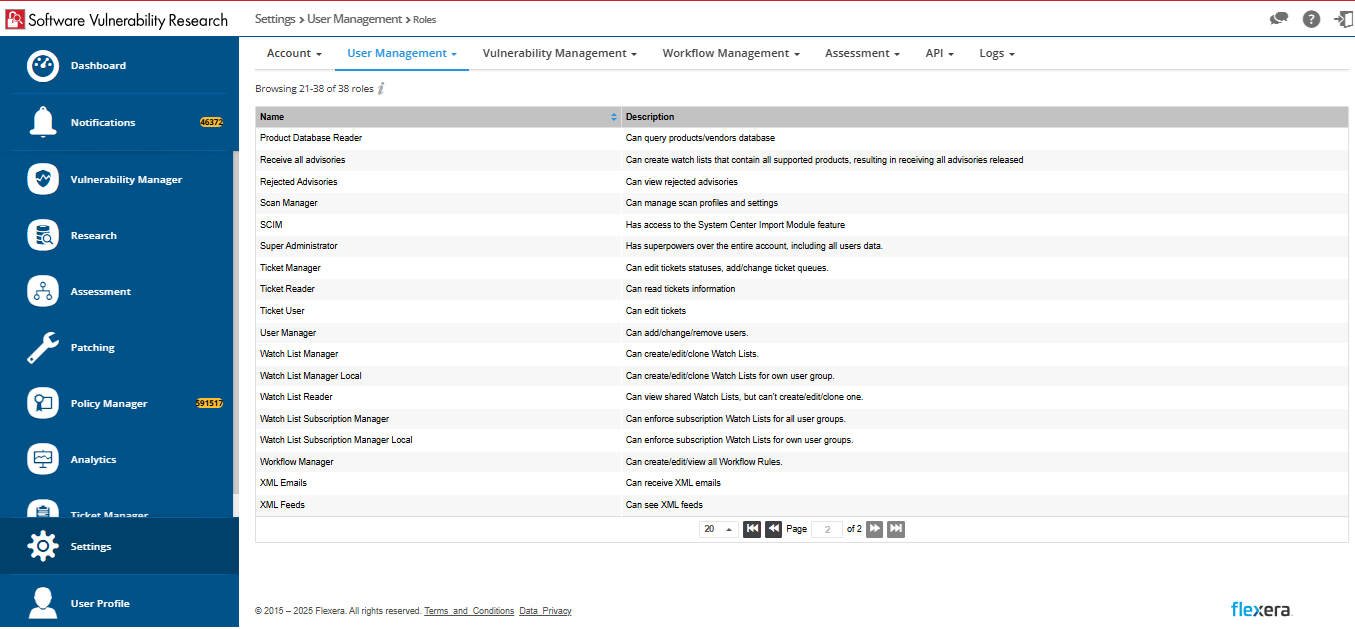1355x629 pixels.
Task: Open the Assessment dropdown in top menu
Action: [x=862, y=53]
